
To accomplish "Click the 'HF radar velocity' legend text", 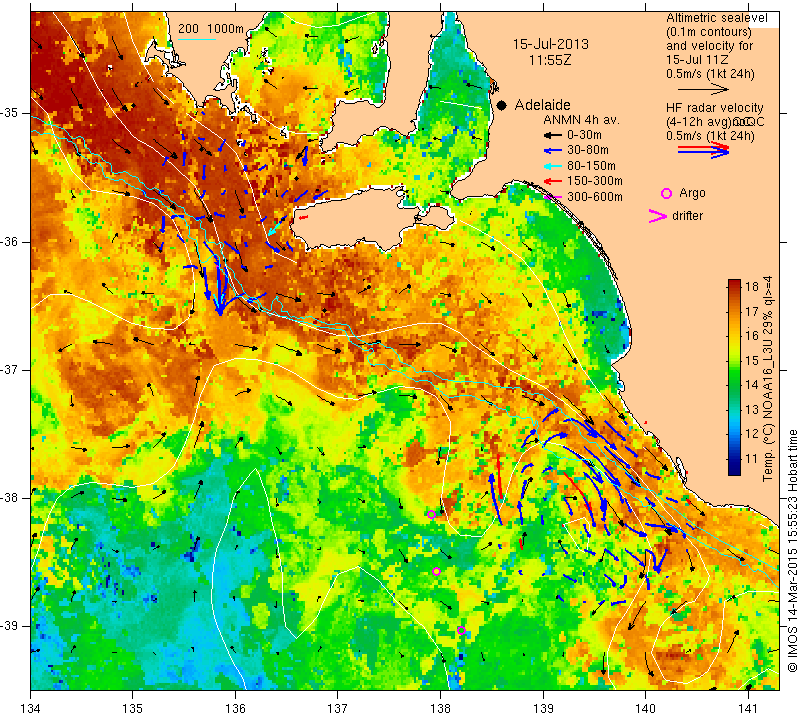I will click(714, 108).
